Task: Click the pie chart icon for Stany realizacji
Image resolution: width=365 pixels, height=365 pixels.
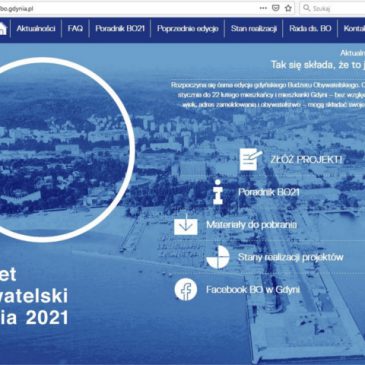Action: point(218,257)
